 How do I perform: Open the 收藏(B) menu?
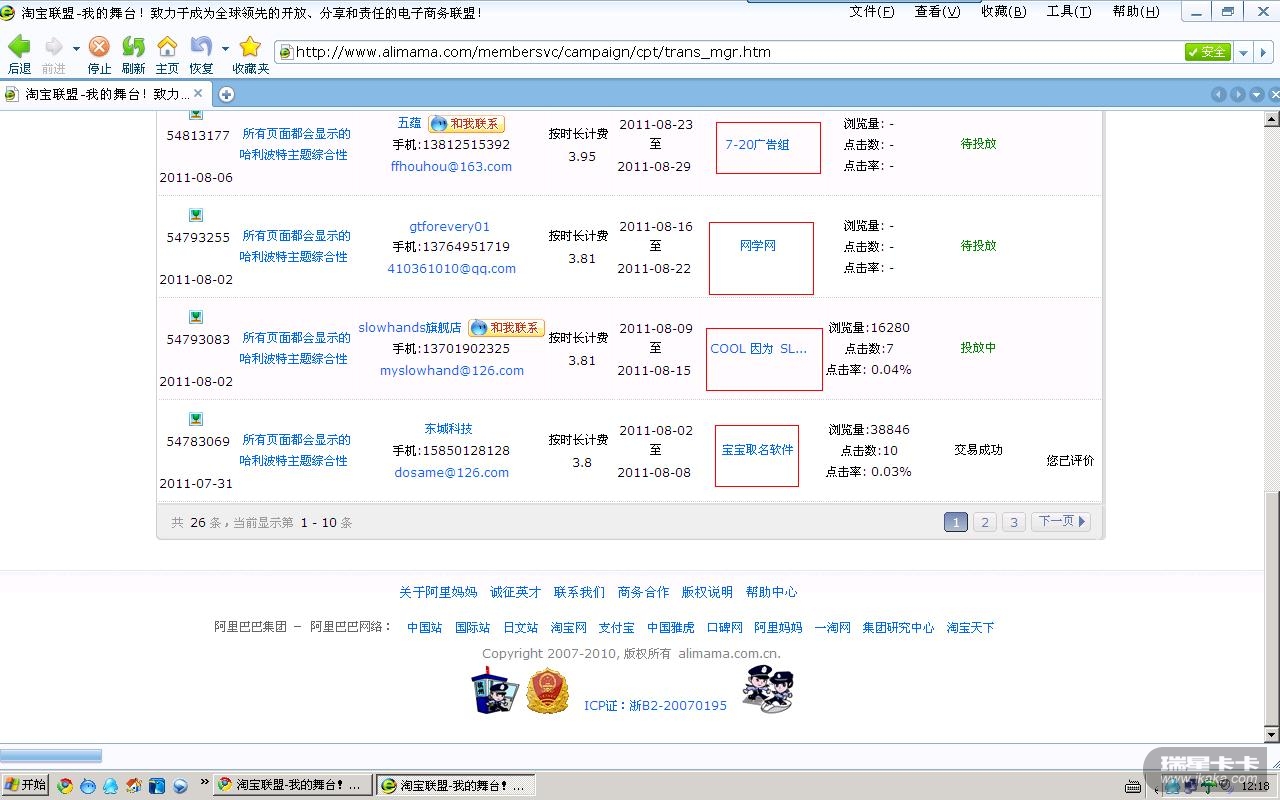coord(1003,12)
